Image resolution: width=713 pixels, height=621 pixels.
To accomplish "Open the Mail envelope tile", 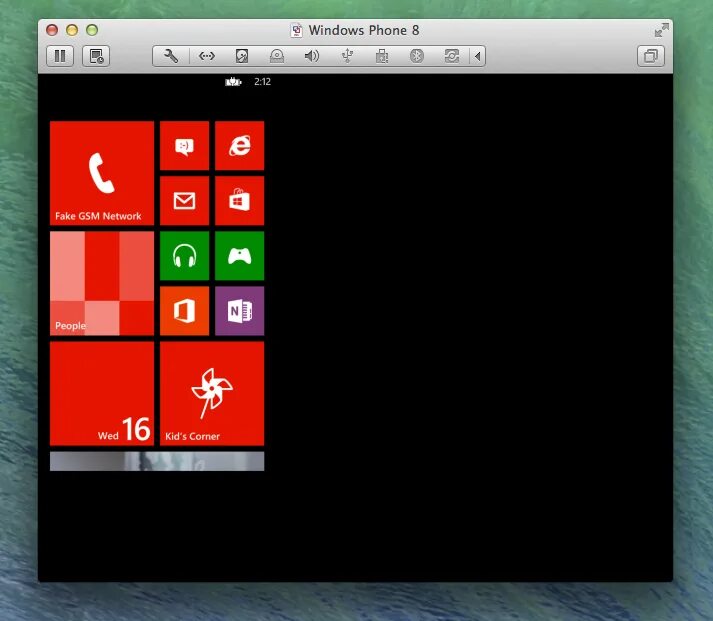I will click(185, 200).
